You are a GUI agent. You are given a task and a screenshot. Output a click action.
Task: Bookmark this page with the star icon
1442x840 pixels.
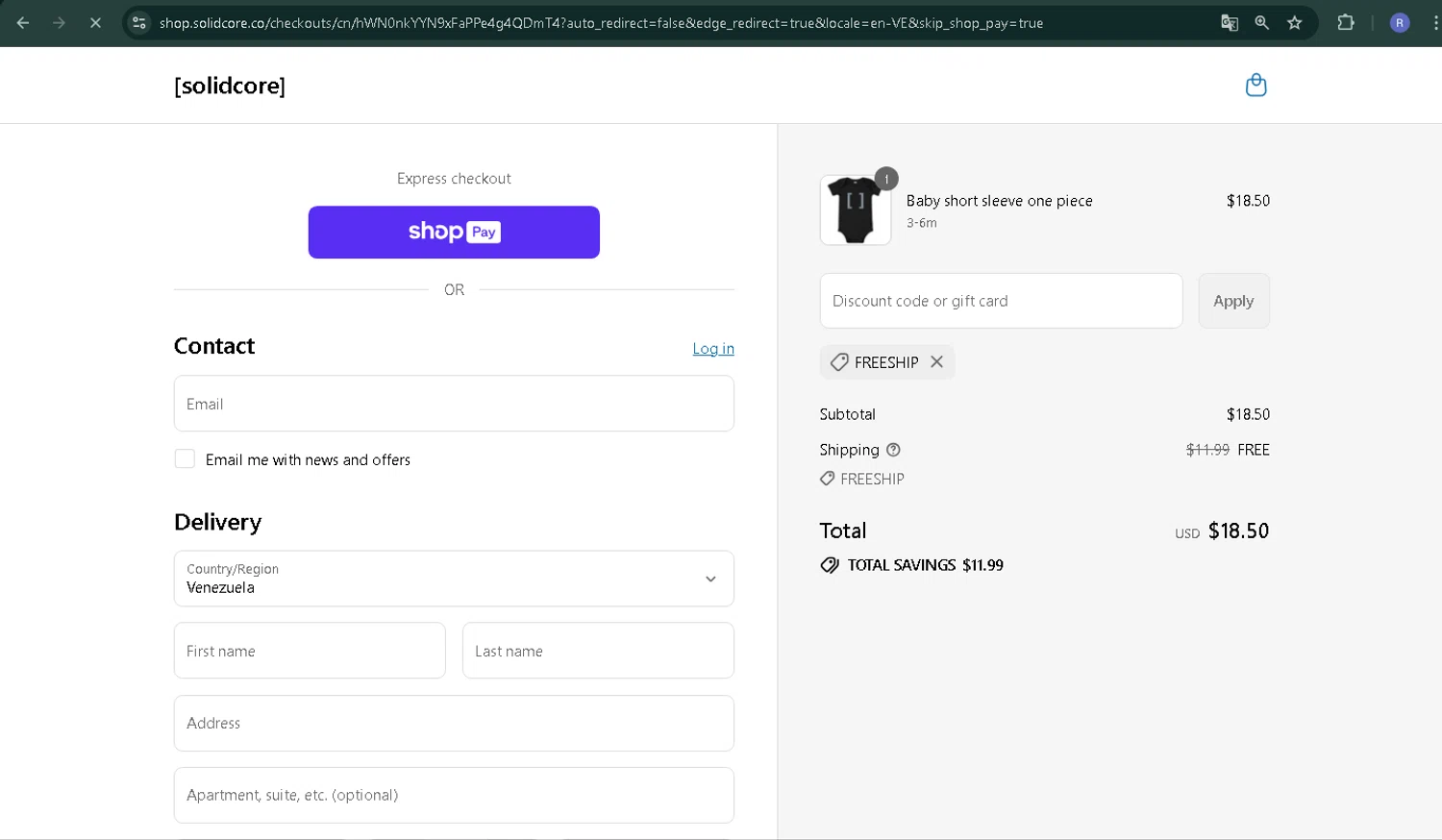pos(1295,23)
